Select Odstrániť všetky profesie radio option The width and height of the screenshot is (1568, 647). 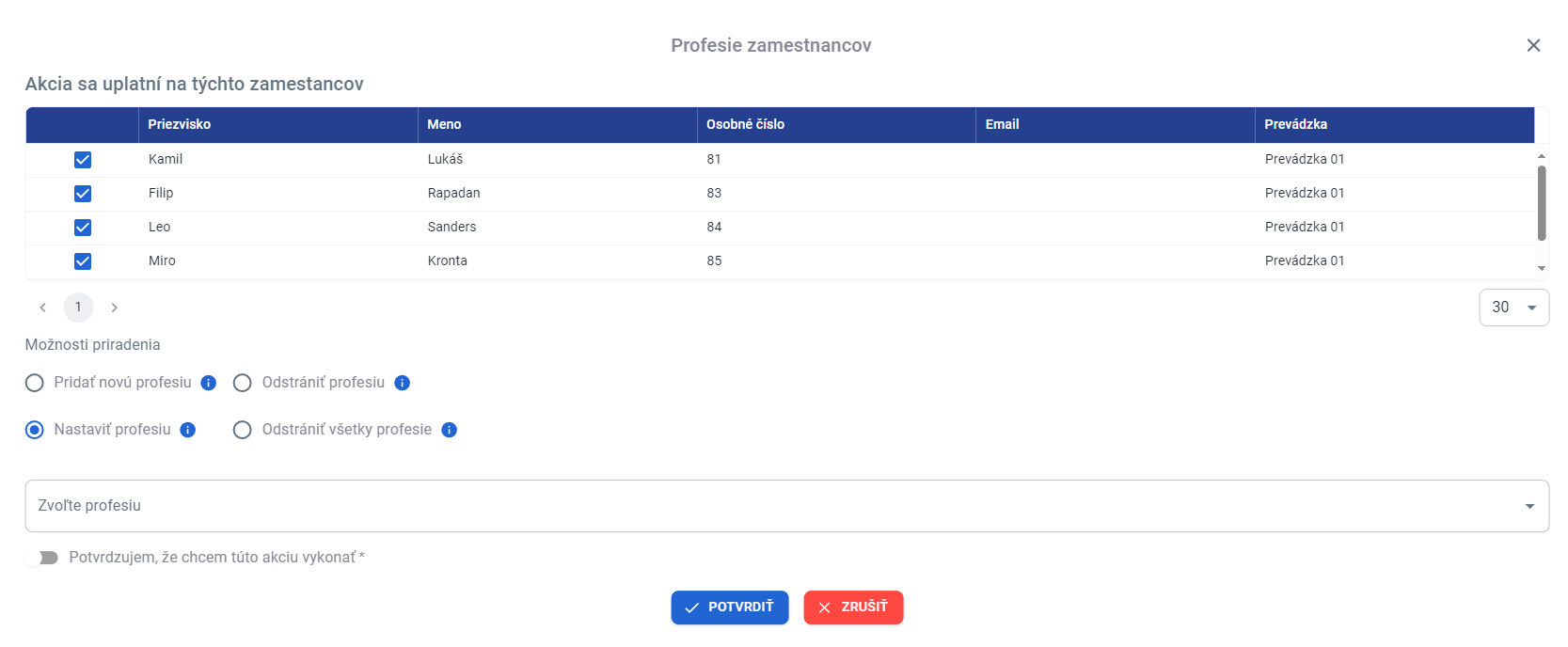(243, 430)
